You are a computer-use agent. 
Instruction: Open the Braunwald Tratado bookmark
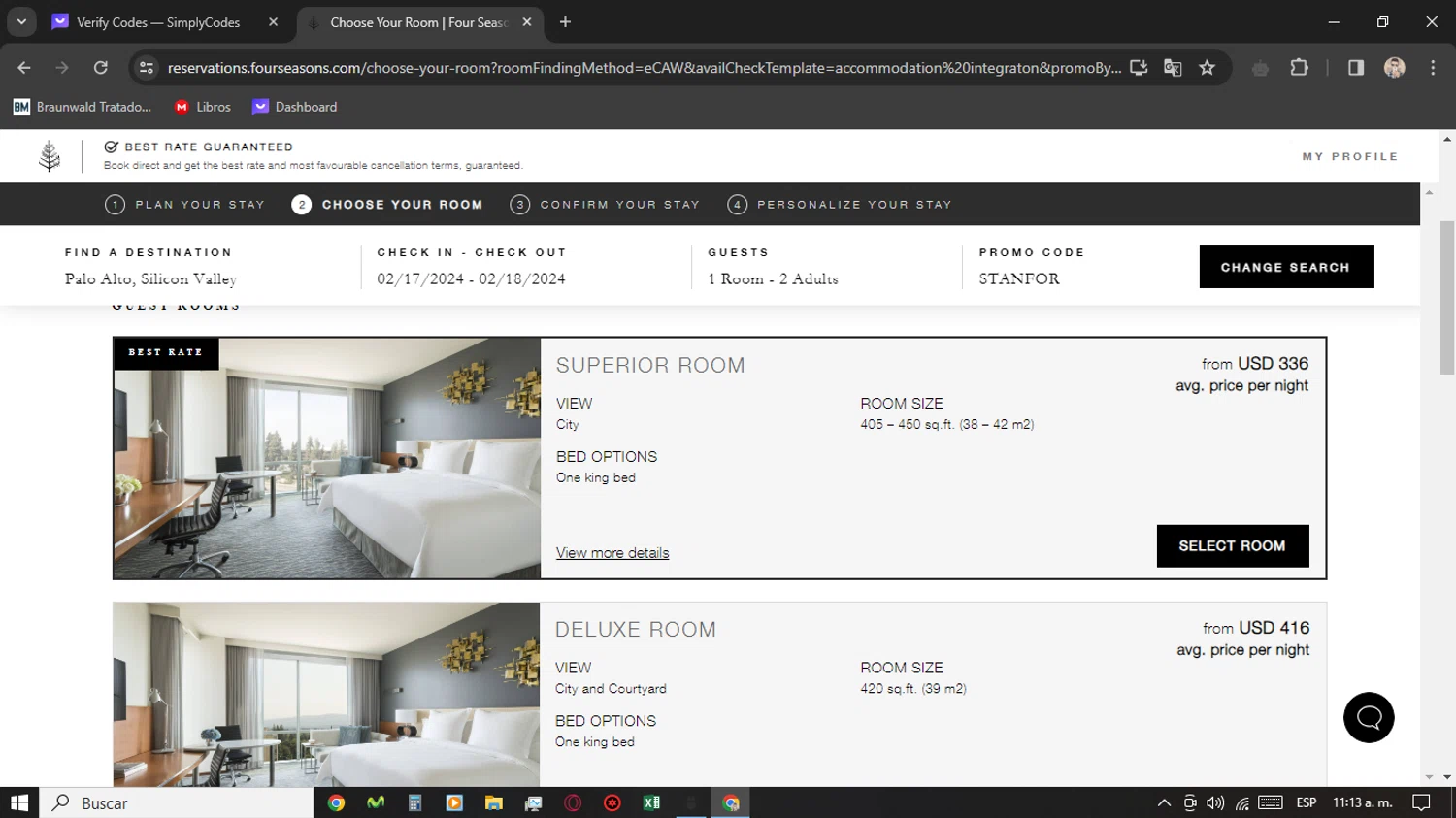(83, 107)
